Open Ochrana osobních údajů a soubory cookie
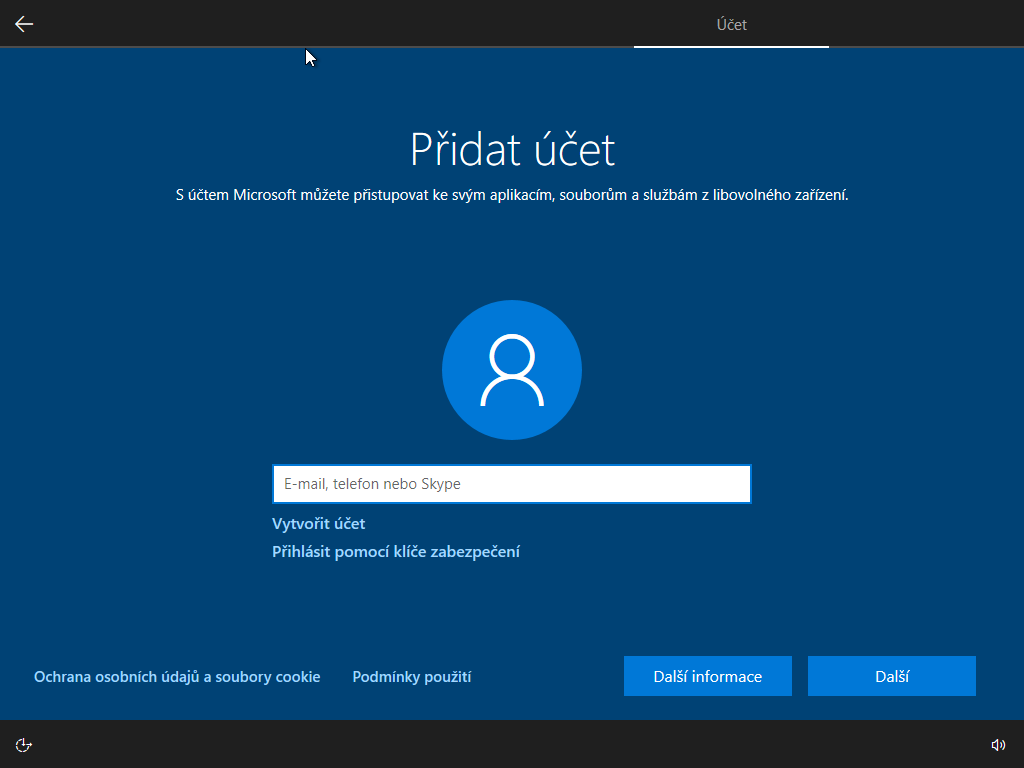The width and height of the screenshot is (1024, 768). point(177,677)
